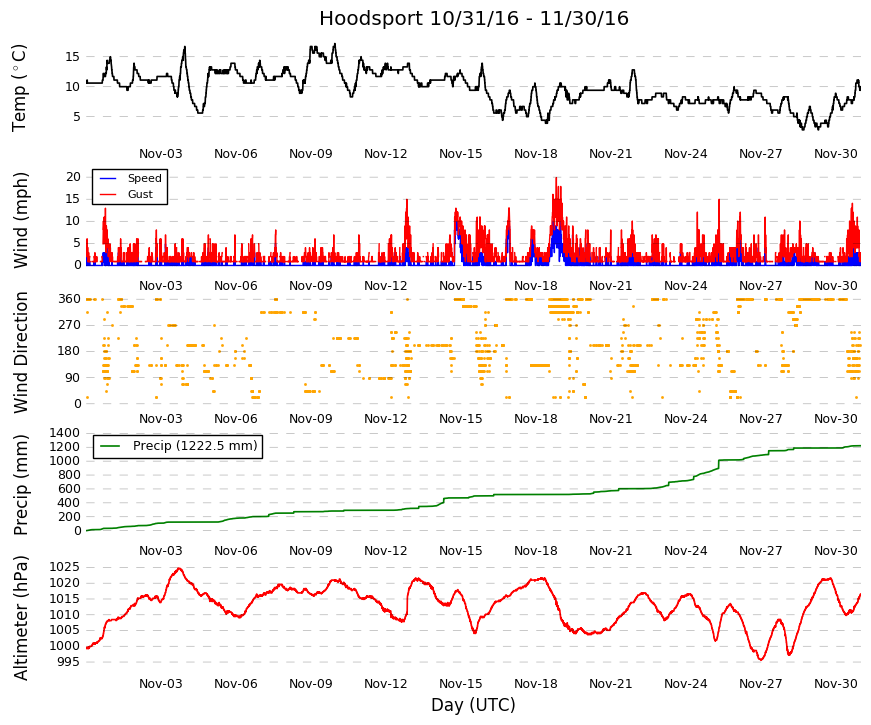Click the red Gust legend line
Screen dimensions: 871x725
[108, 194]
